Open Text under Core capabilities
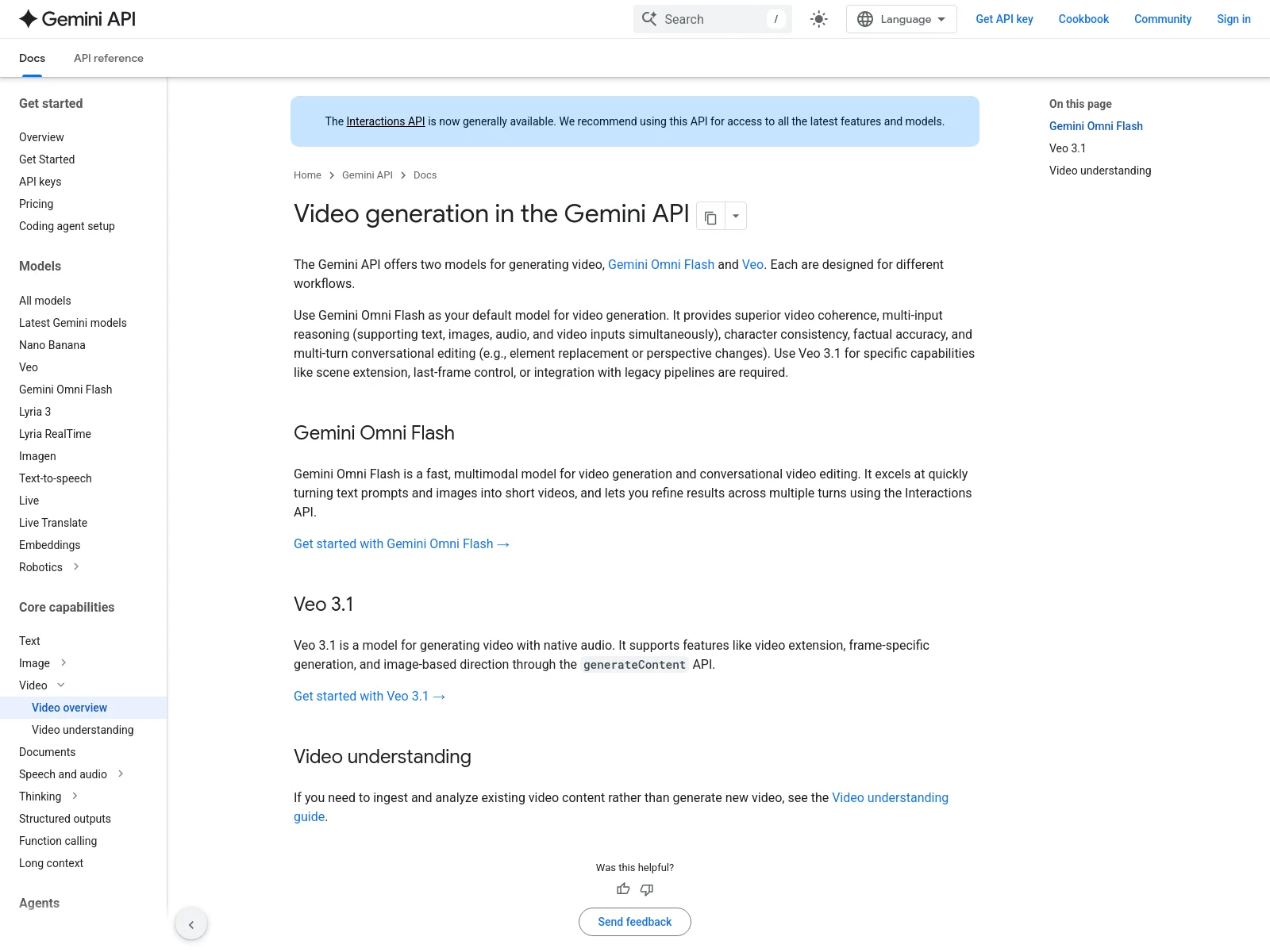The height and width of the screenshot is (952, 1270). pyautogui.click(x=29, y=641)
